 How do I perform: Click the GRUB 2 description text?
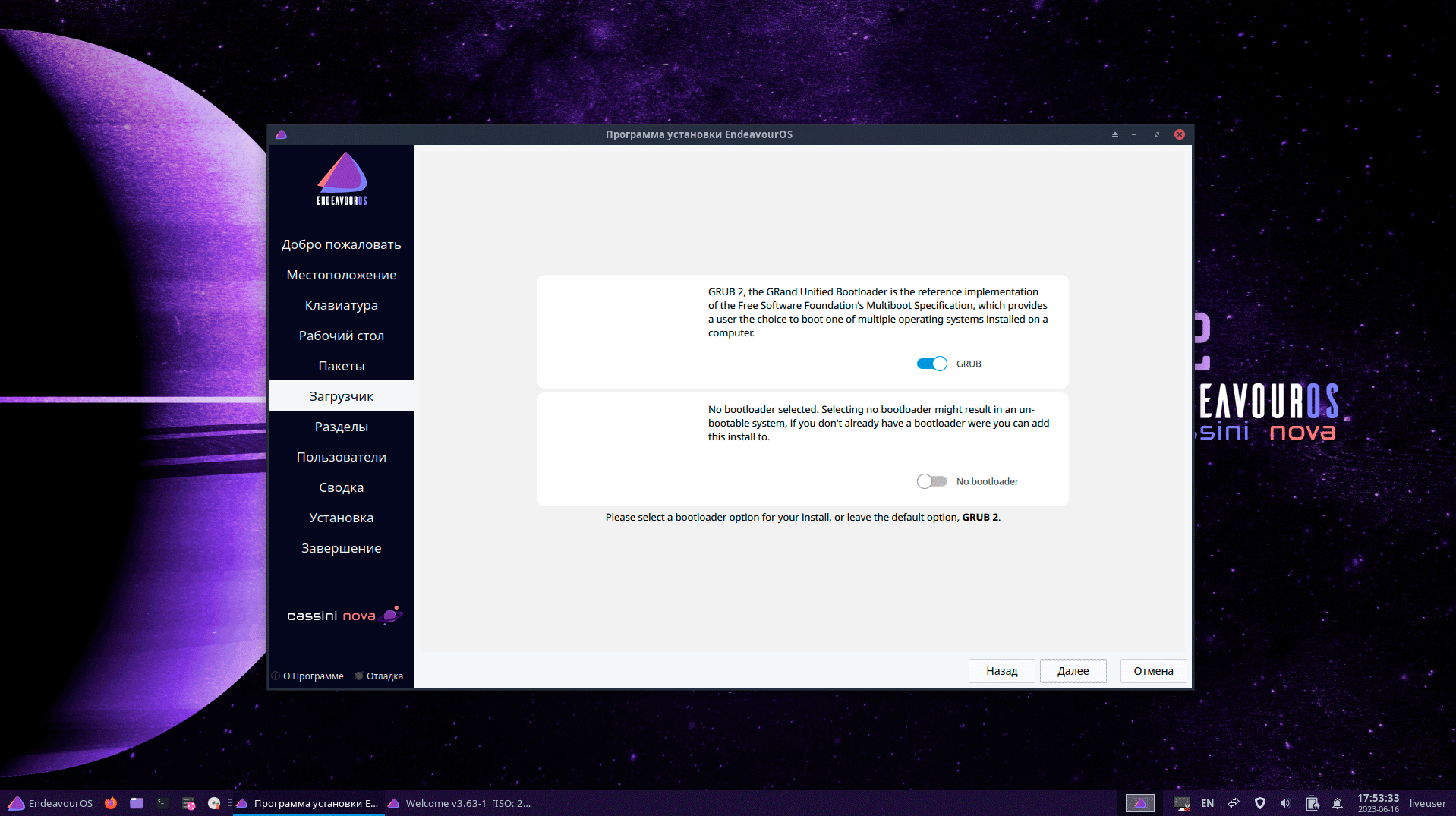tap(878, 312)
